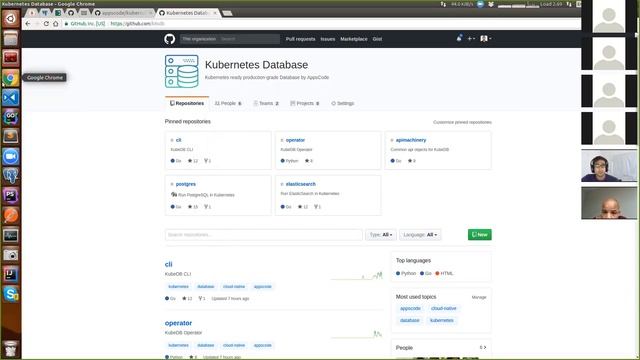Open Marketplace in the header
This screenshot has width=640, height=360.
point(354,39)
